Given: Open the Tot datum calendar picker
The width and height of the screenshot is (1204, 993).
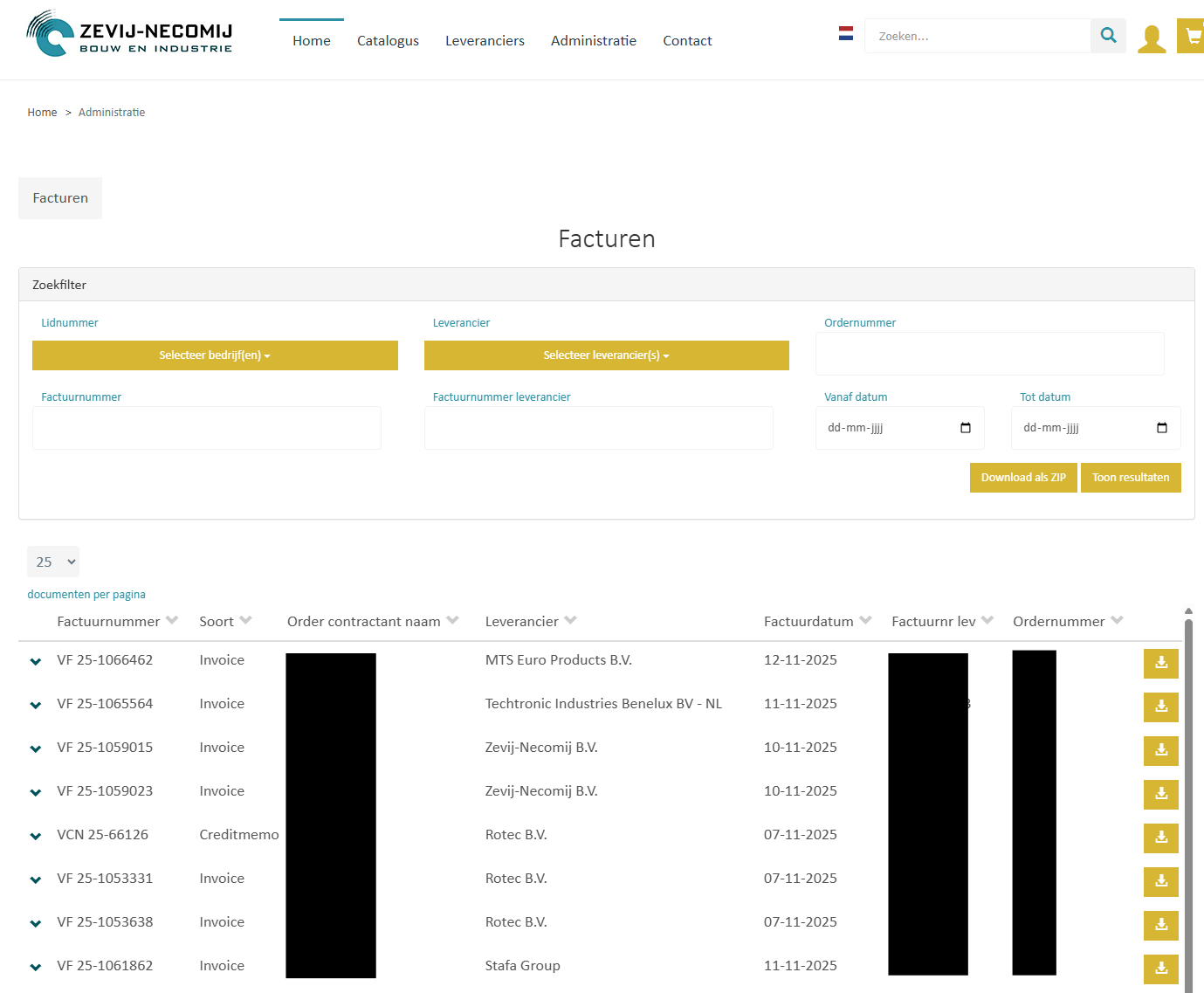Looking at the screenshot, I should pyautogui.click(x=1161, y=428).
